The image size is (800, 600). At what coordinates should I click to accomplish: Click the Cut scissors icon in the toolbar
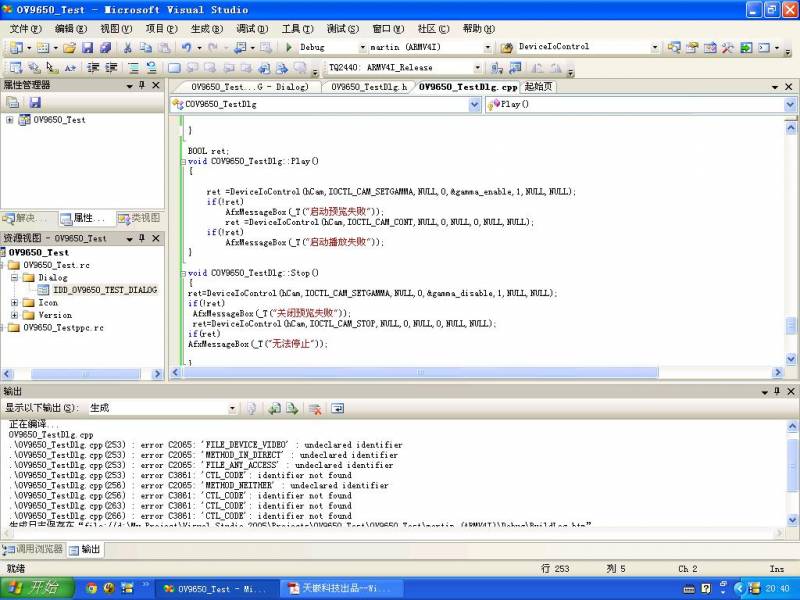[128, 47]
